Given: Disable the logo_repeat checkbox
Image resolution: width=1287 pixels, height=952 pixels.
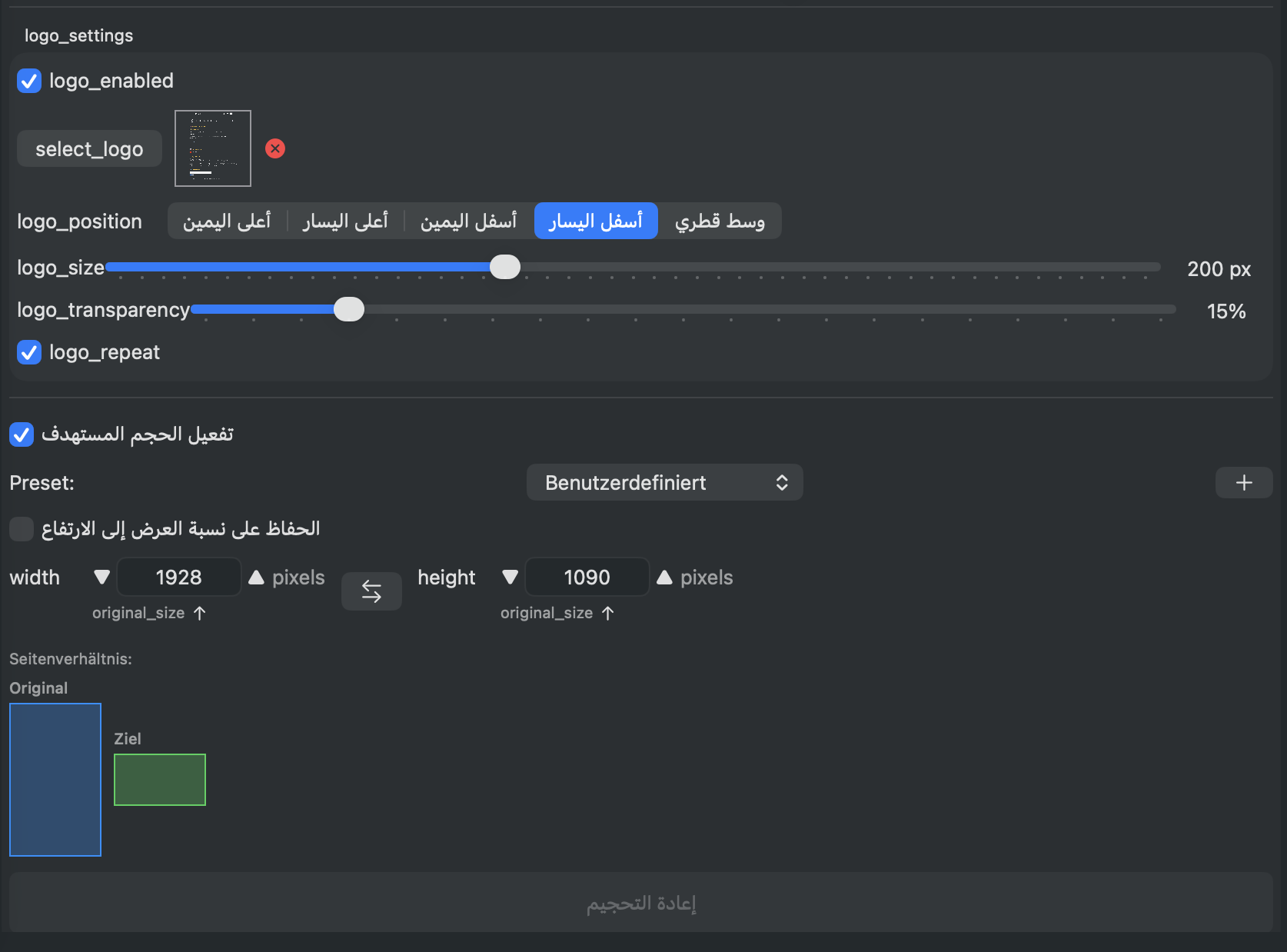Looking at the screenshot, I should 29,352.
